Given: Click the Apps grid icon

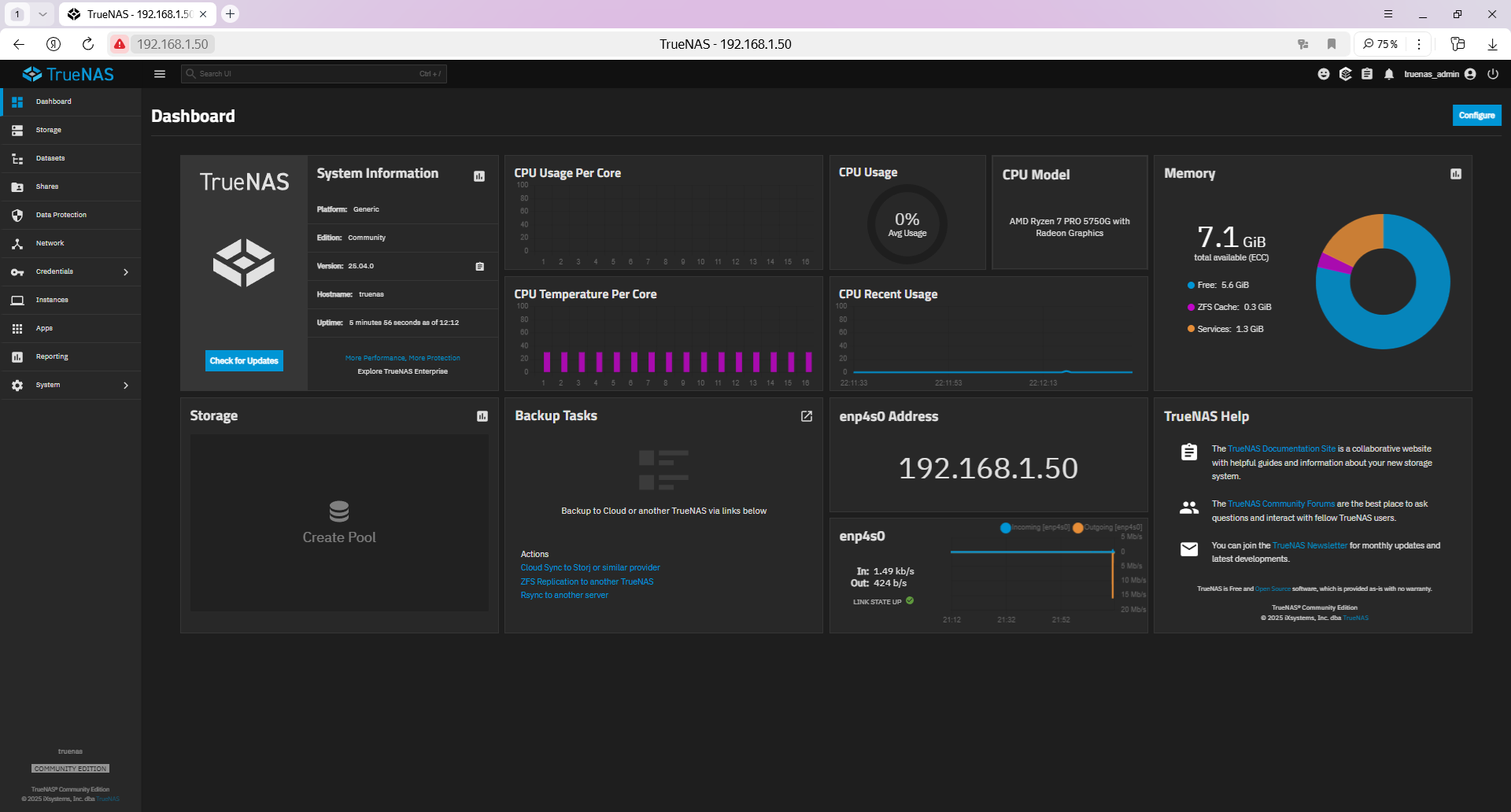Looking at the screenshot, I should click(17, 329).
